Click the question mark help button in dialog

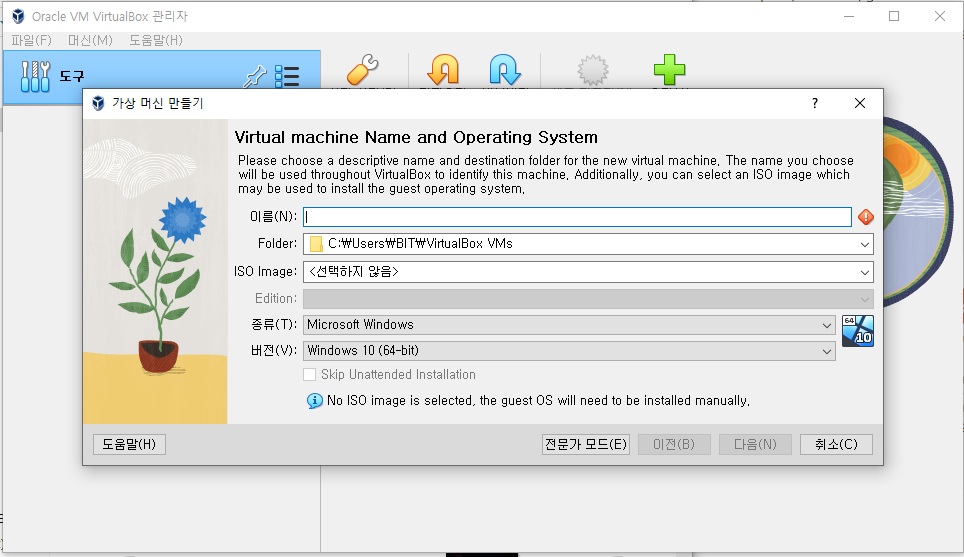815,103
